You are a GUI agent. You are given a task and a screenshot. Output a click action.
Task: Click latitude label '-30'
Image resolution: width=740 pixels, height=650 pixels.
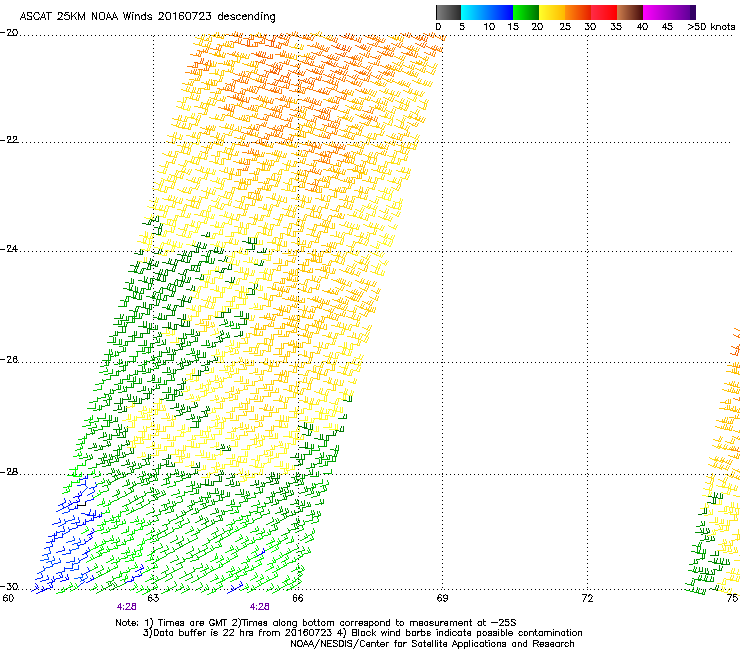(x=9, y=587)
